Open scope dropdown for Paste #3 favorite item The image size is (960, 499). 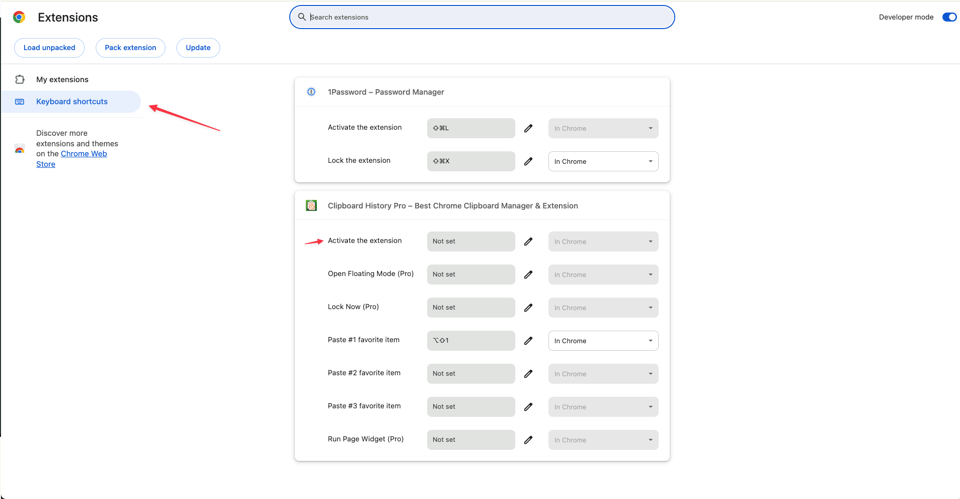(x=603, y=407)
